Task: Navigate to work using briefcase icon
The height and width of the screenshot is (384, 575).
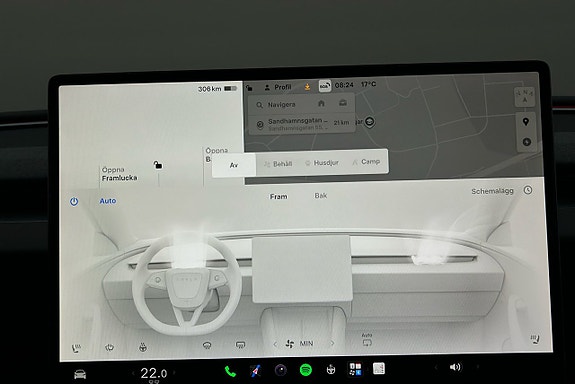Action: pyautogui.click(x=343, y=103)
